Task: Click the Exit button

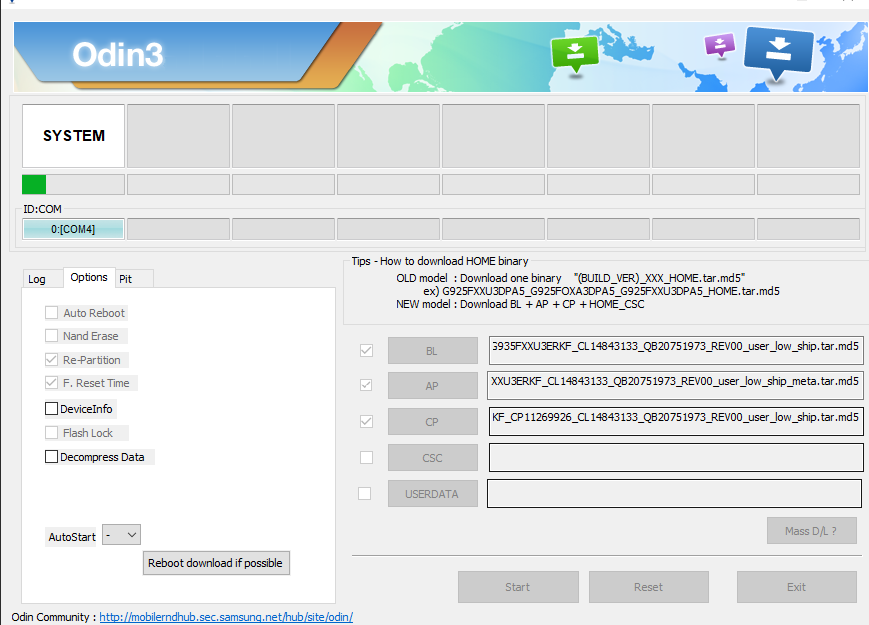Action: tap(796, 587)
